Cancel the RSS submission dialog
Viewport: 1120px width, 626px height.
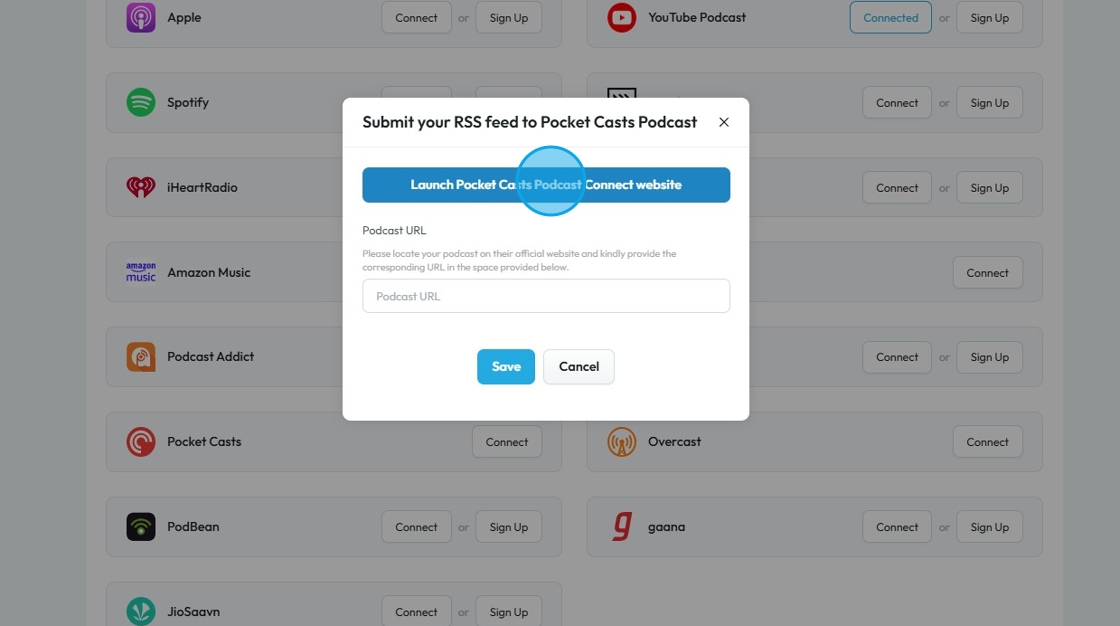[x=579, y=367]
